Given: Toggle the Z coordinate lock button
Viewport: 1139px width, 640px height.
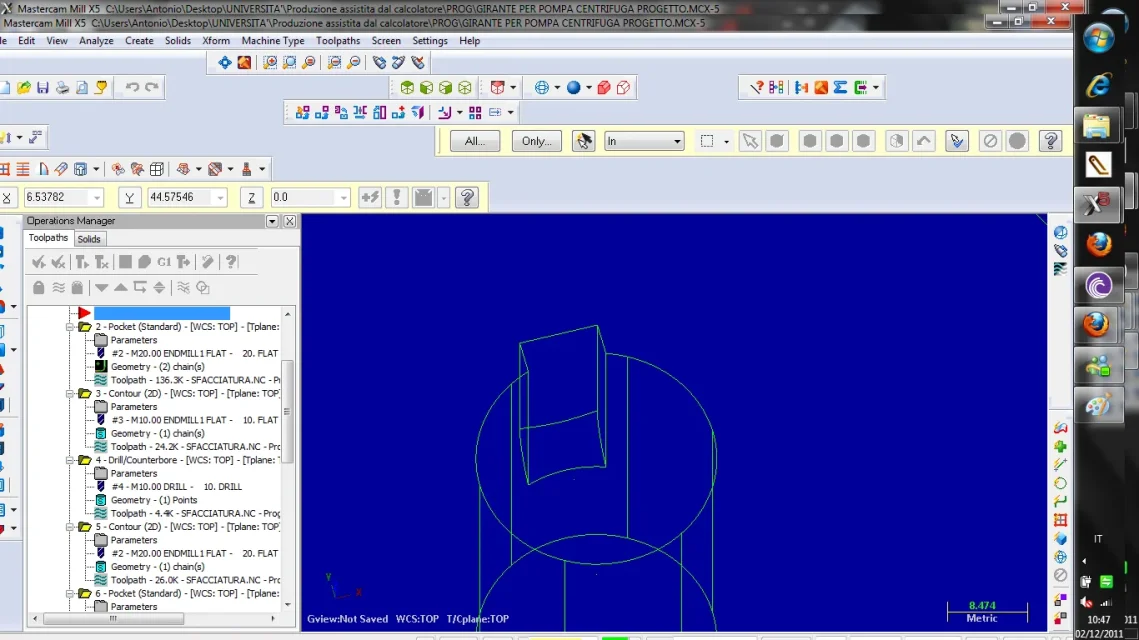Looking at the screenshot, I should pyautogui.click(x=251, y=198).
